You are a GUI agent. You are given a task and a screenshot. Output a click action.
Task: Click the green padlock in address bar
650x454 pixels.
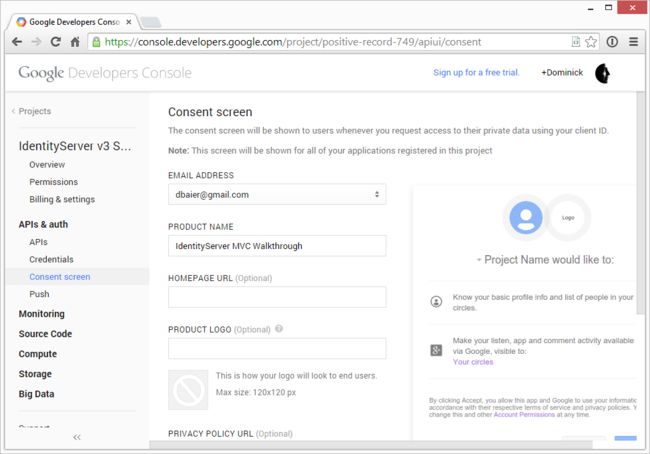96,42
